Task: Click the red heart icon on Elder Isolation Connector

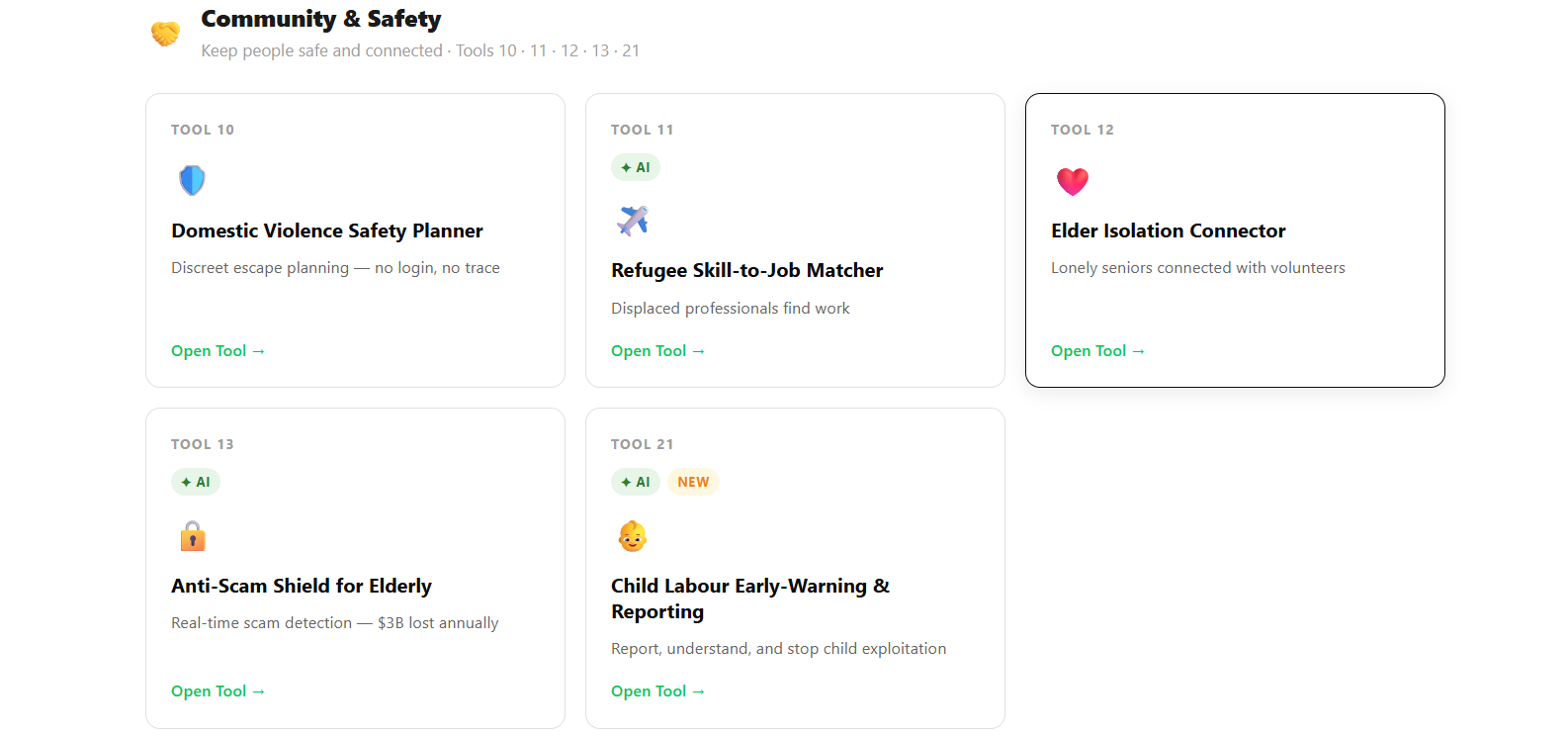Action: (x=1073, y=181)
